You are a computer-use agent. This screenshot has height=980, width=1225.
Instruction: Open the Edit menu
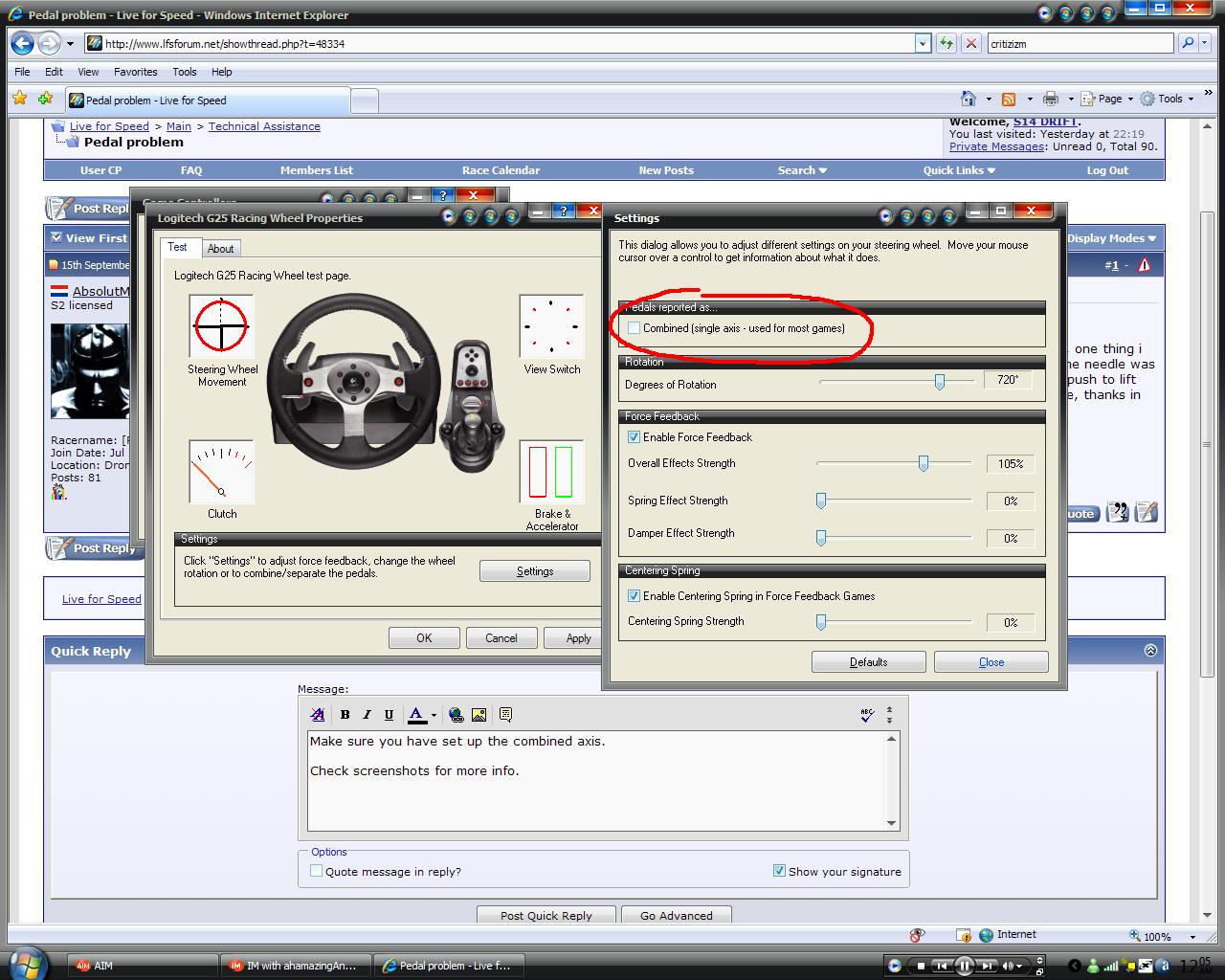click(x=54, y=72)
